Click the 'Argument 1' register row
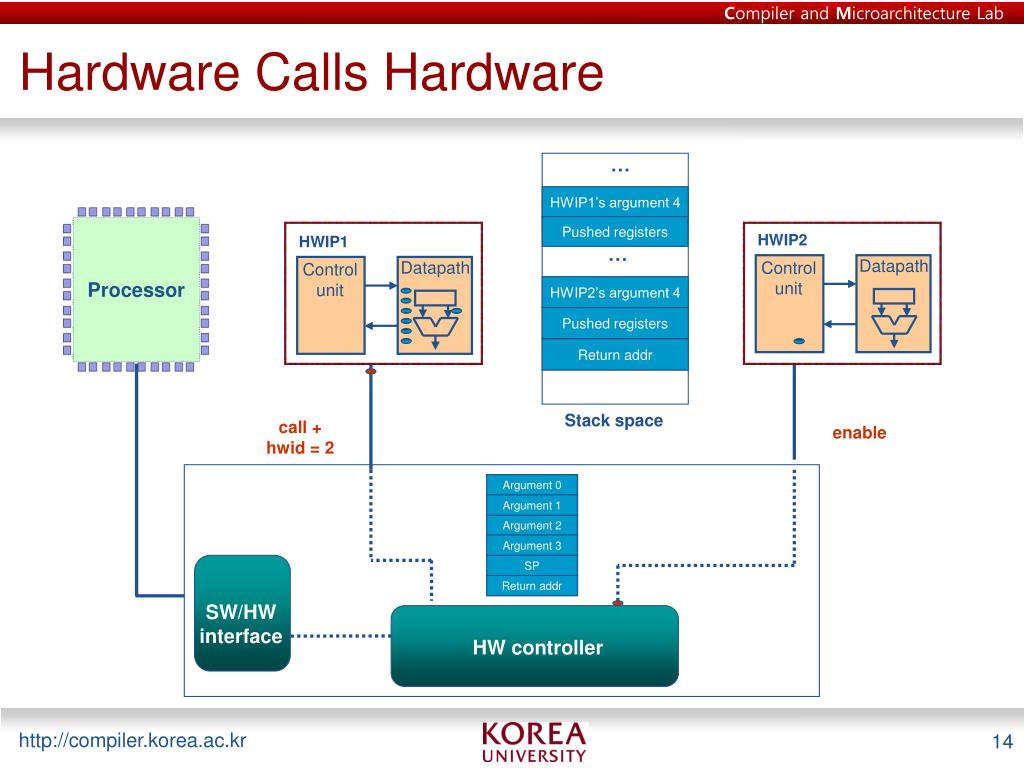 [x=532, y=505]
